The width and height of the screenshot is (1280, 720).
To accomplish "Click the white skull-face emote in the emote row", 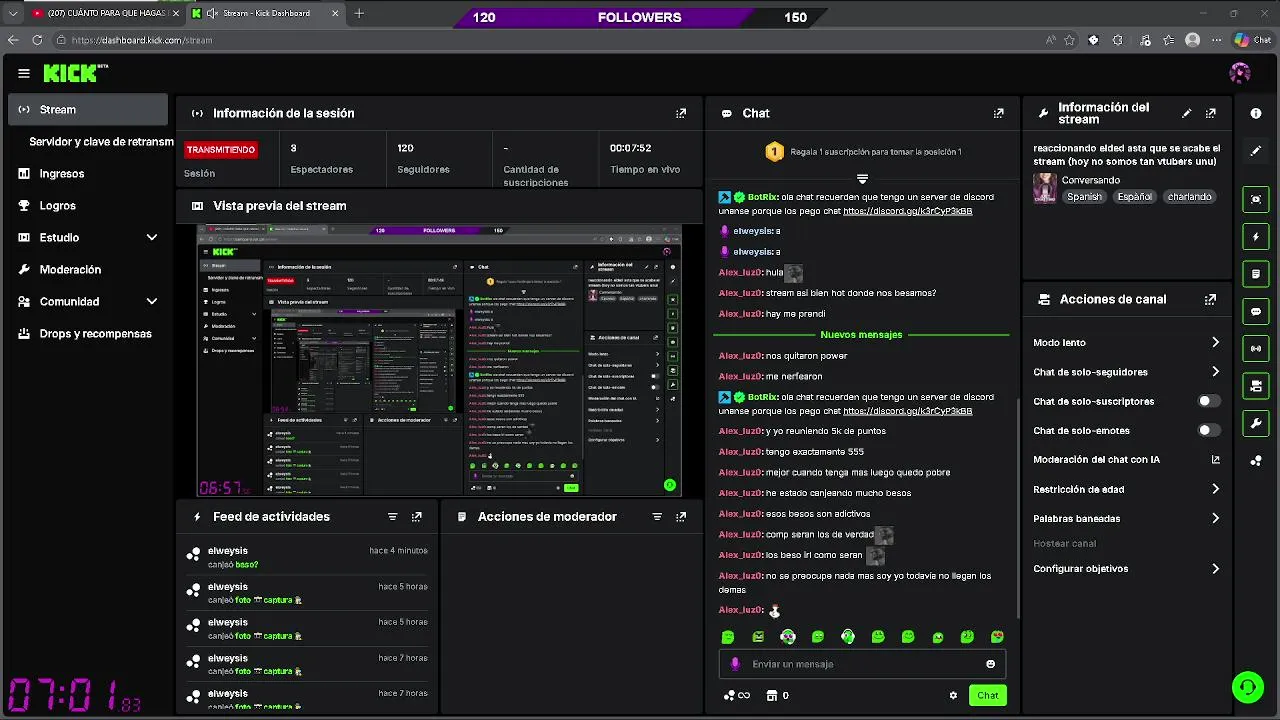I will (x=788, y=637).
